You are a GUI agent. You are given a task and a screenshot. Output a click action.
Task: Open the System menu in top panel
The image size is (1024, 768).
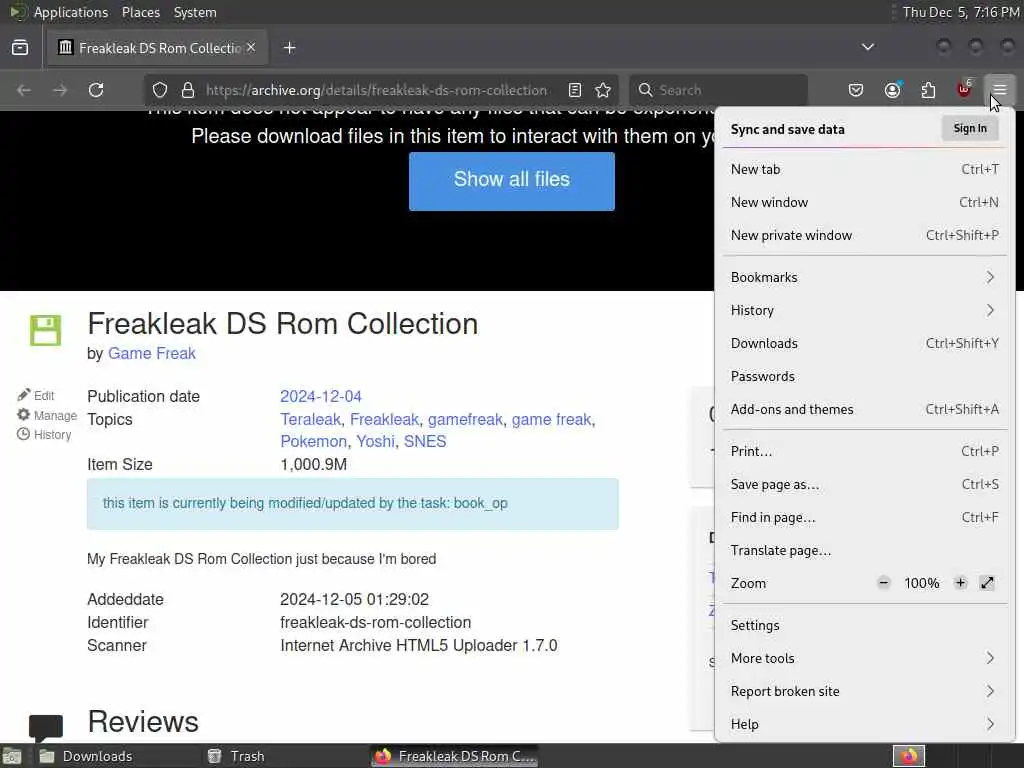(x=195, y=12)
